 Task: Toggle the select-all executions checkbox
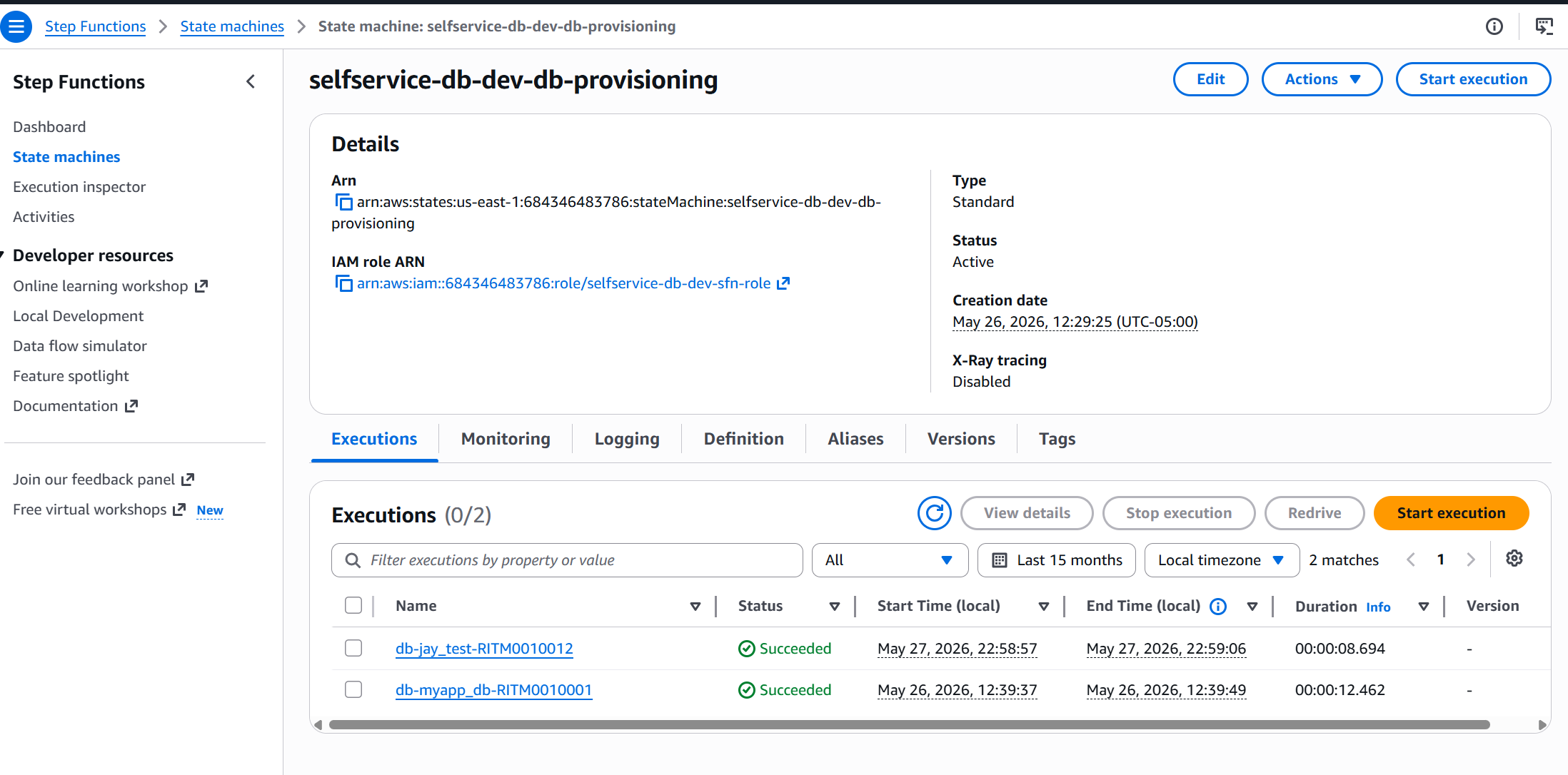pyautogui.click(x=353, y=605)
